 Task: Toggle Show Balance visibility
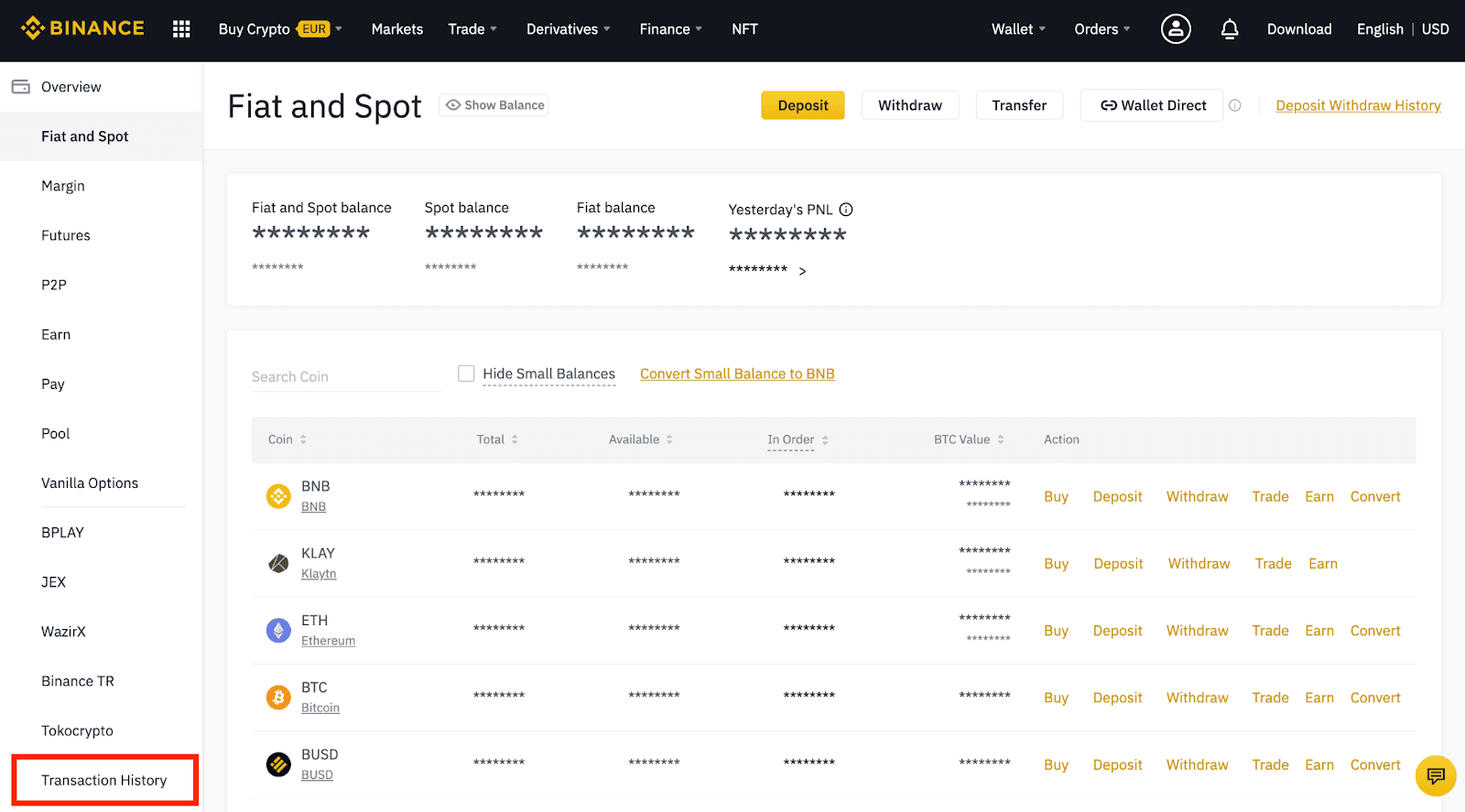(494, 105)
